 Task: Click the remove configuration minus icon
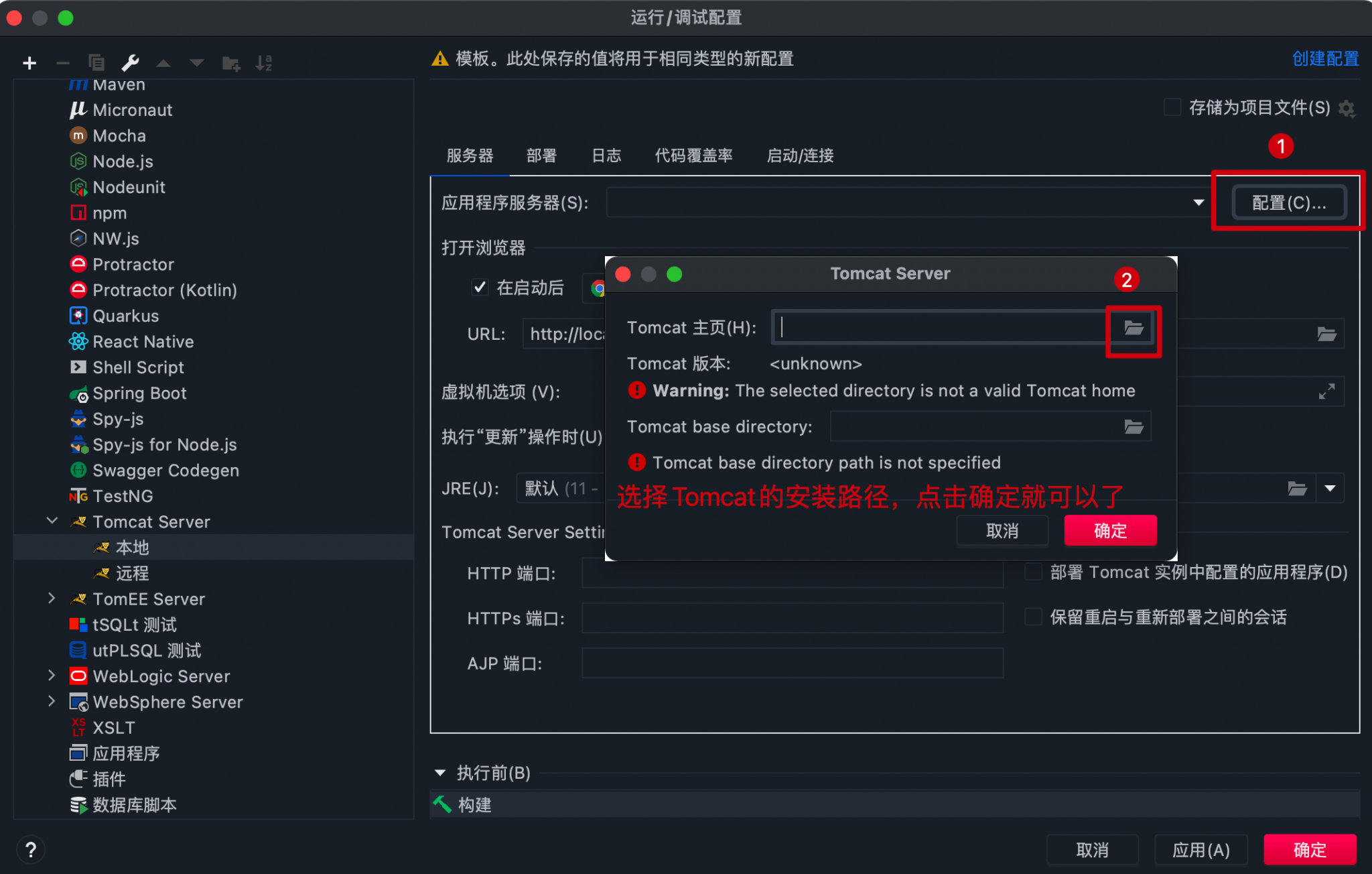(x=63, y=63)
